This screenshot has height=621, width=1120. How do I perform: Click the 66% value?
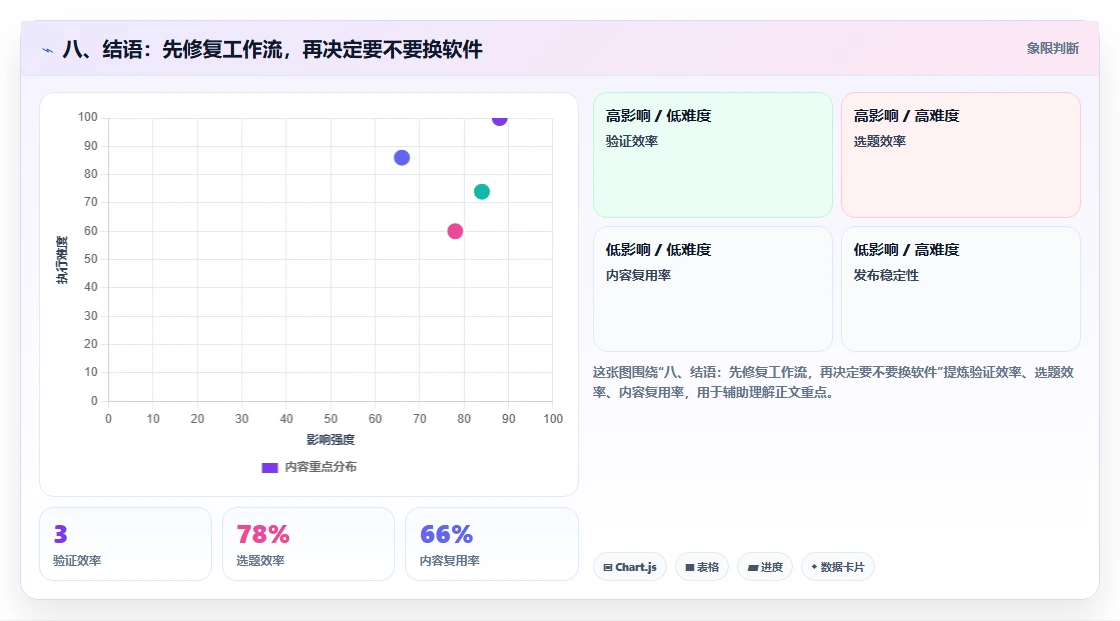pyautogui.click(x=446, y=534)
